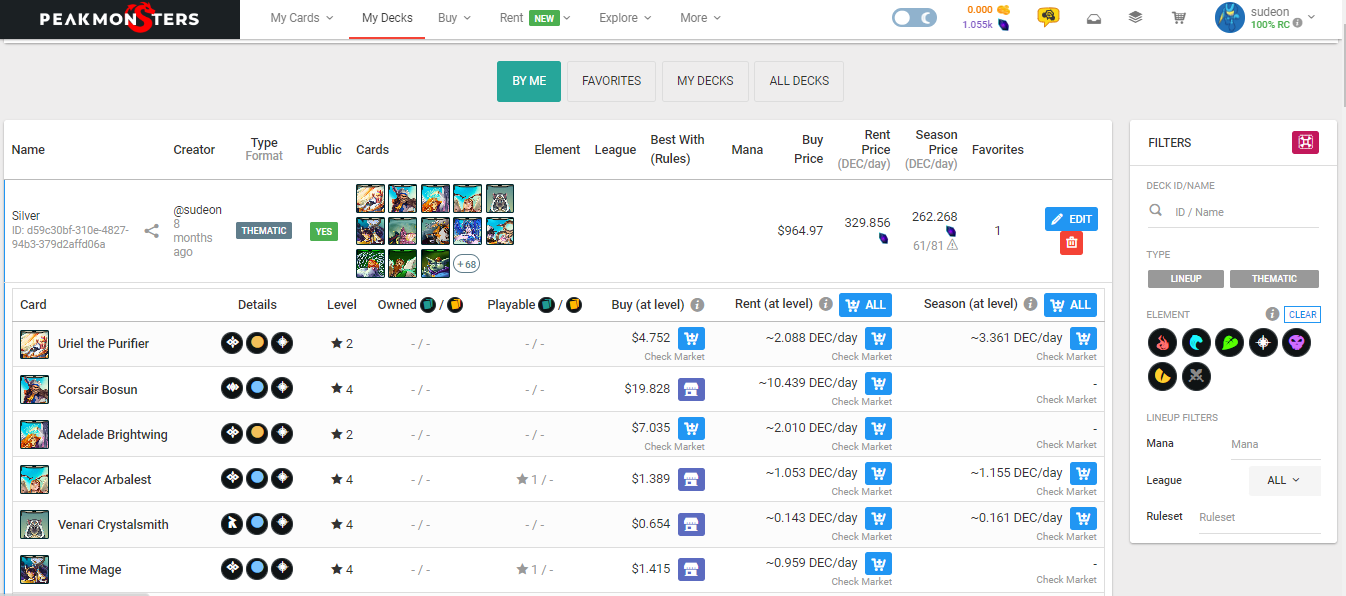Open the More dropdown menu
The image size is (1346, 596).
tap(700, 18)
